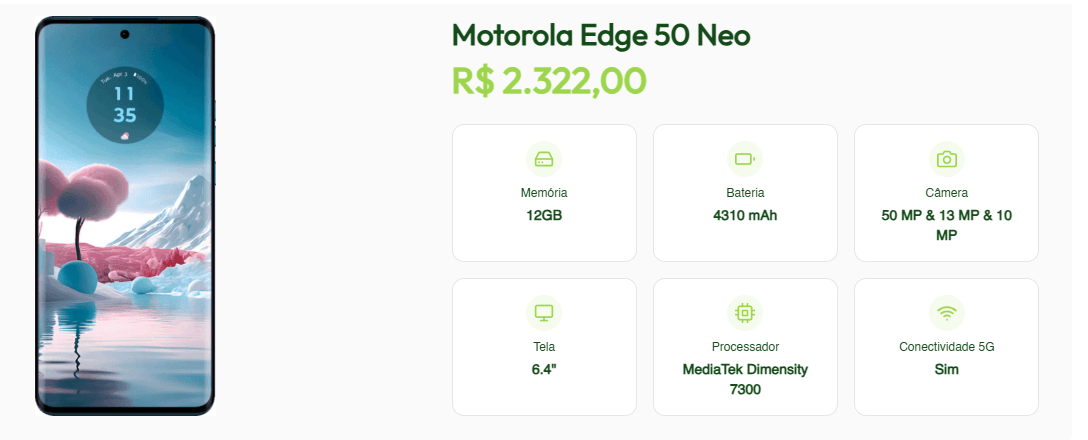Click the Sim 5G connectivity value

point(946,369)
